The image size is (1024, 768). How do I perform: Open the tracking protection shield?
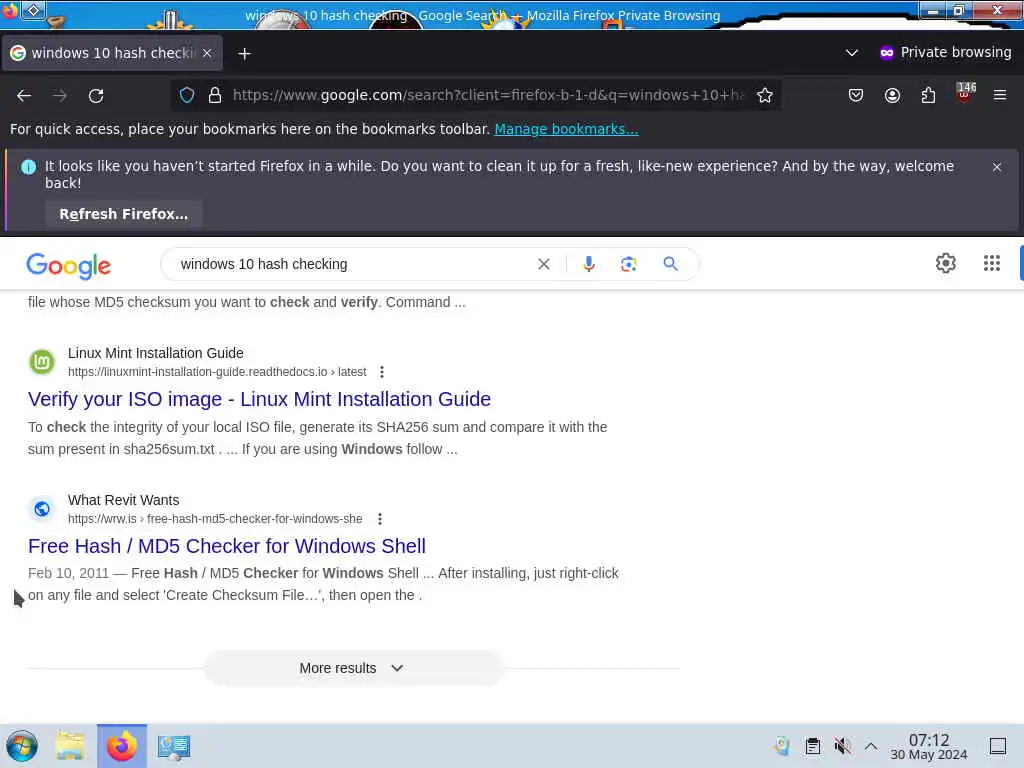coord(187,95)
